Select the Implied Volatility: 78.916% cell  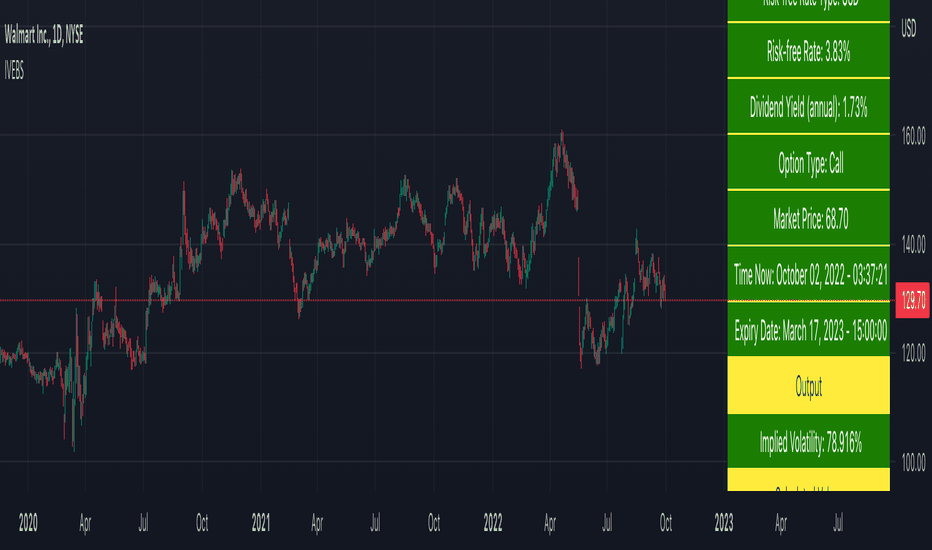[x=808, y=441]
